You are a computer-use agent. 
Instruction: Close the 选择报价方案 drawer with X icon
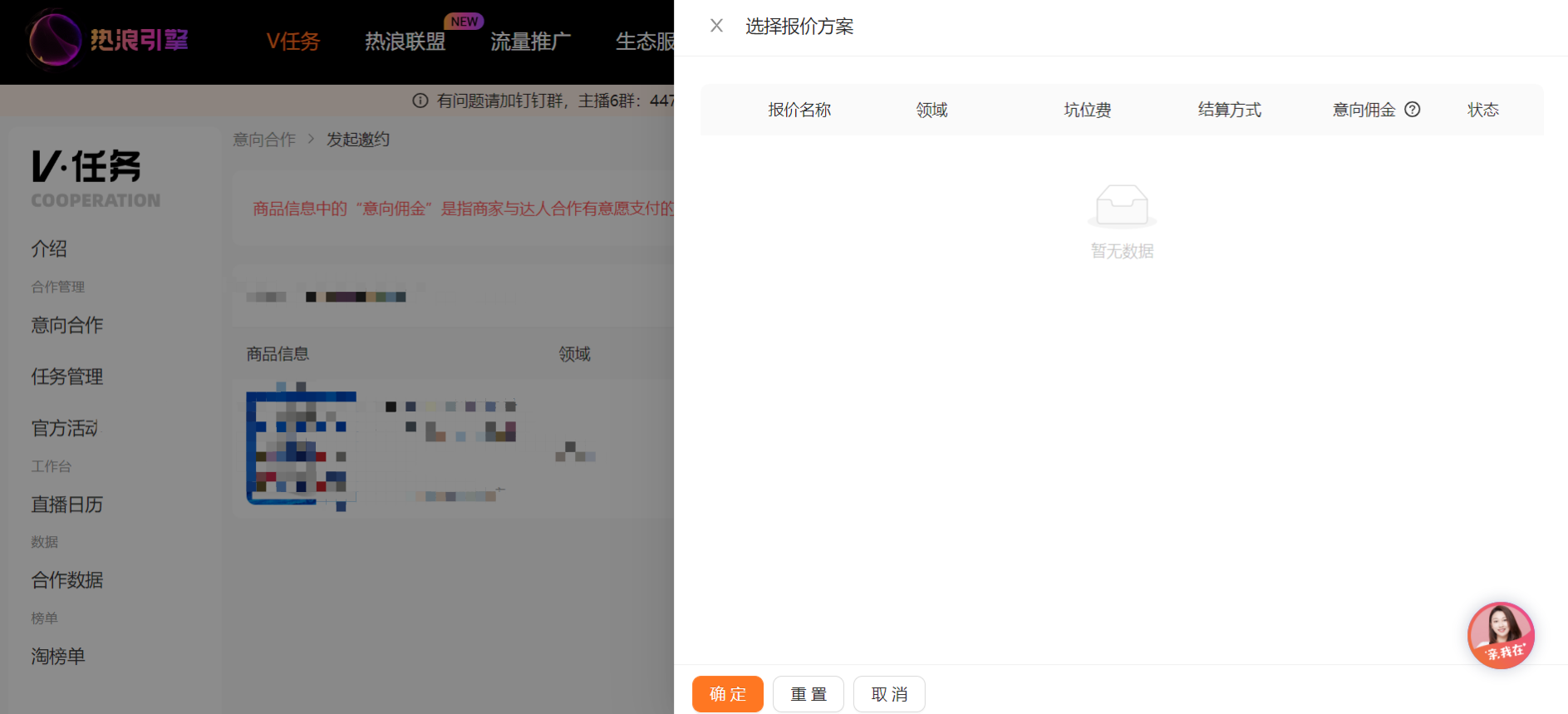716,26
